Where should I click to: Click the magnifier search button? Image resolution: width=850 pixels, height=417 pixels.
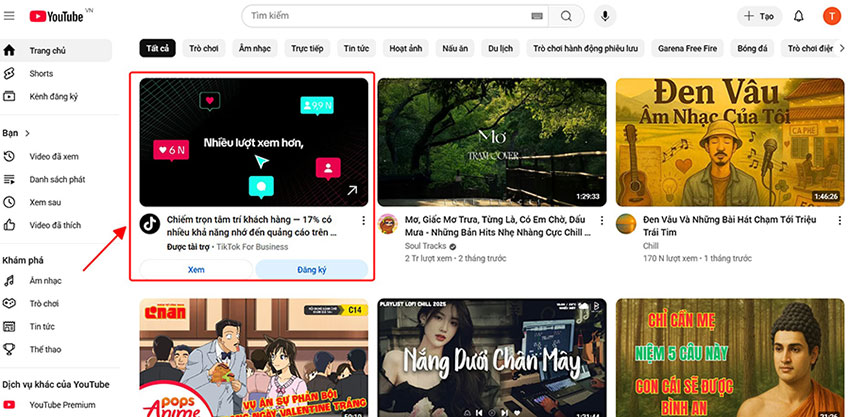(x=566, y=16)
